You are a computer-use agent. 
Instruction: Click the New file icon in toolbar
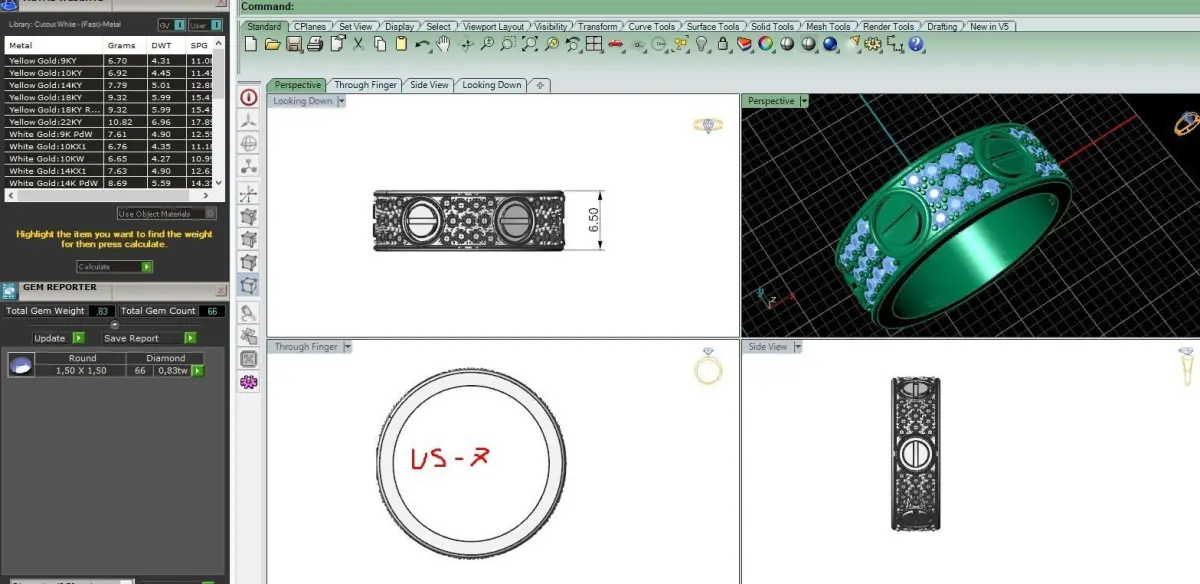pos(250,43)
